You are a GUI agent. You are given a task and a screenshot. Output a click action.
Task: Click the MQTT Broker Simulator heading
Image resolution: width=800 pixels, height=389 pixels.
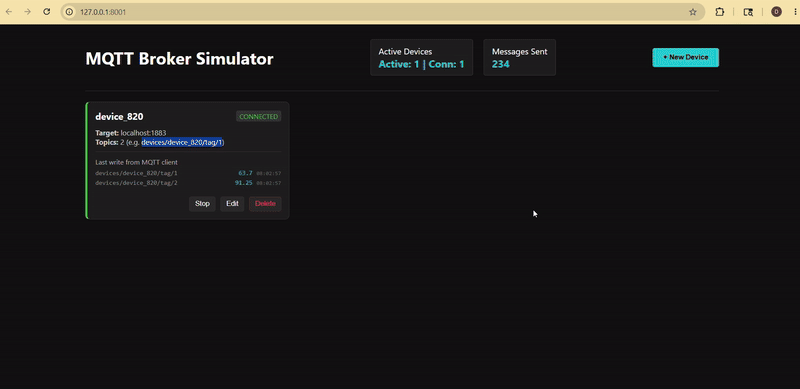point(179,59)
